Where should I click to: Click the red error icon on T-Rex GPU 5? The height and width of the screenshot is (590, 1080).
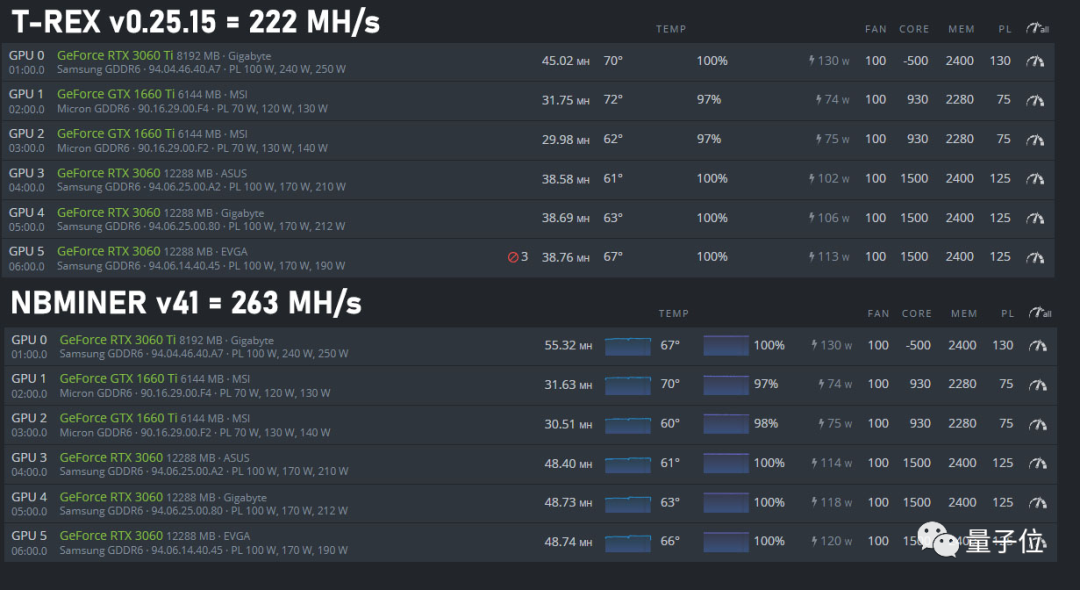[513, 257]
